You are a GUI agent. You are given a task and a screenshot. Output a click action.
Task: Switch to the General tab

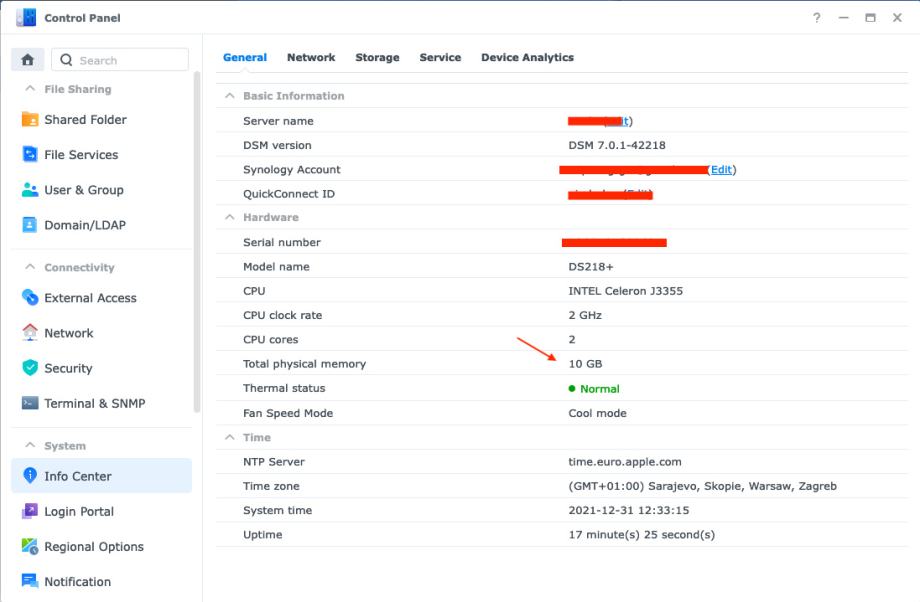[x=245, y=58]
